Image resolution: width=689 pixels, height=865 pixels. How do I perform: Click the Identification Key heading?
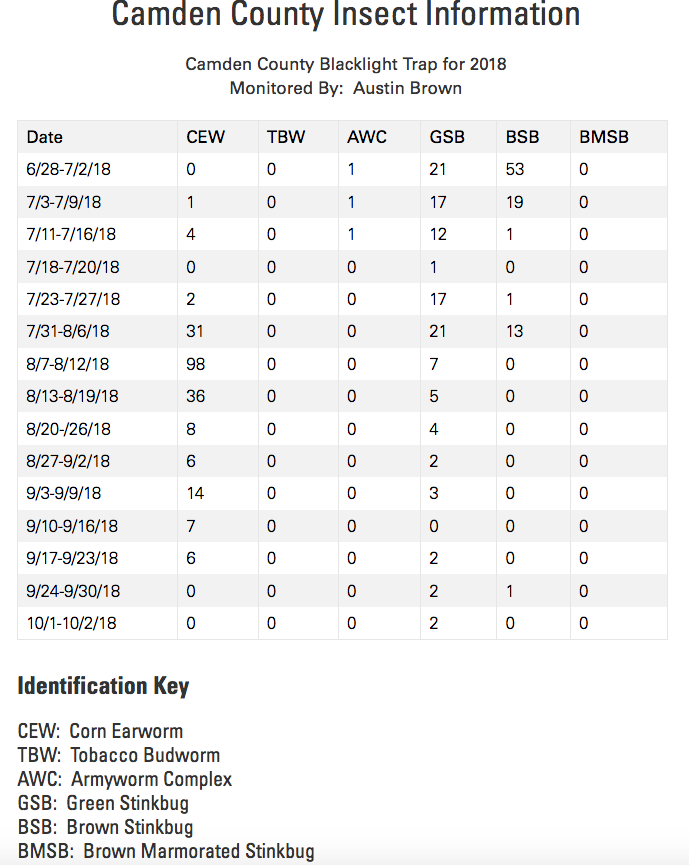point(103,686)
